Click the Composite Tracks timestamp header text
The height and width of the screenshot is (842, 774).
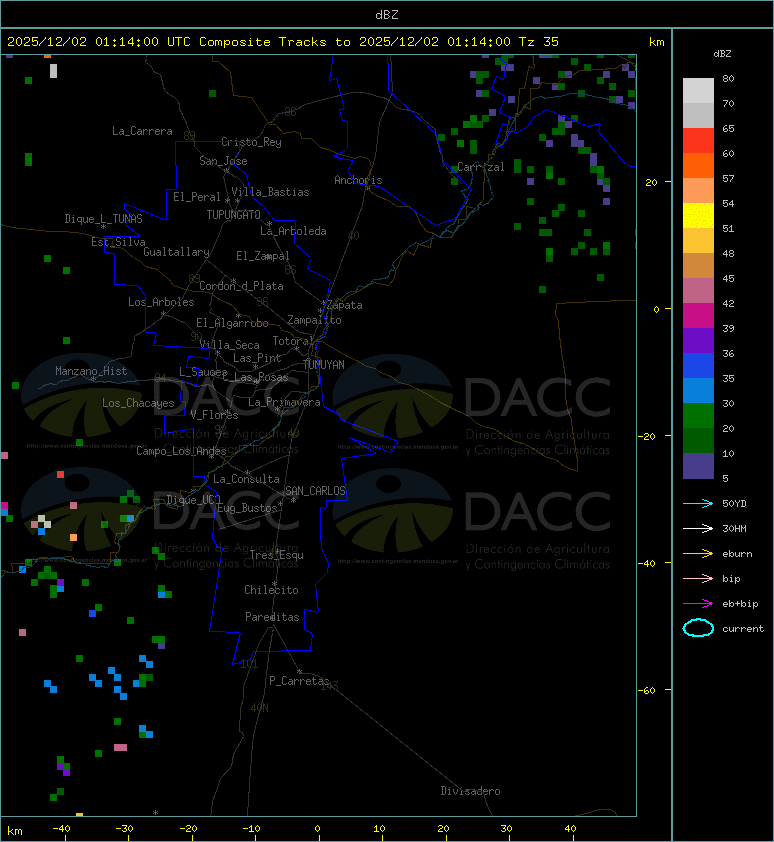(283, 42)
